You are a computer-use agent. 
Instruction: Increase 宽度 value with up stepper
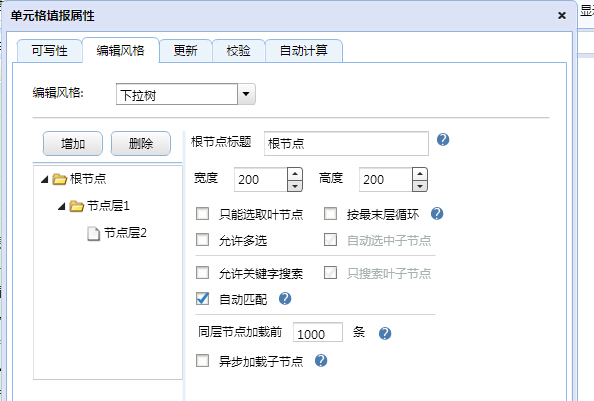[295, 174]
